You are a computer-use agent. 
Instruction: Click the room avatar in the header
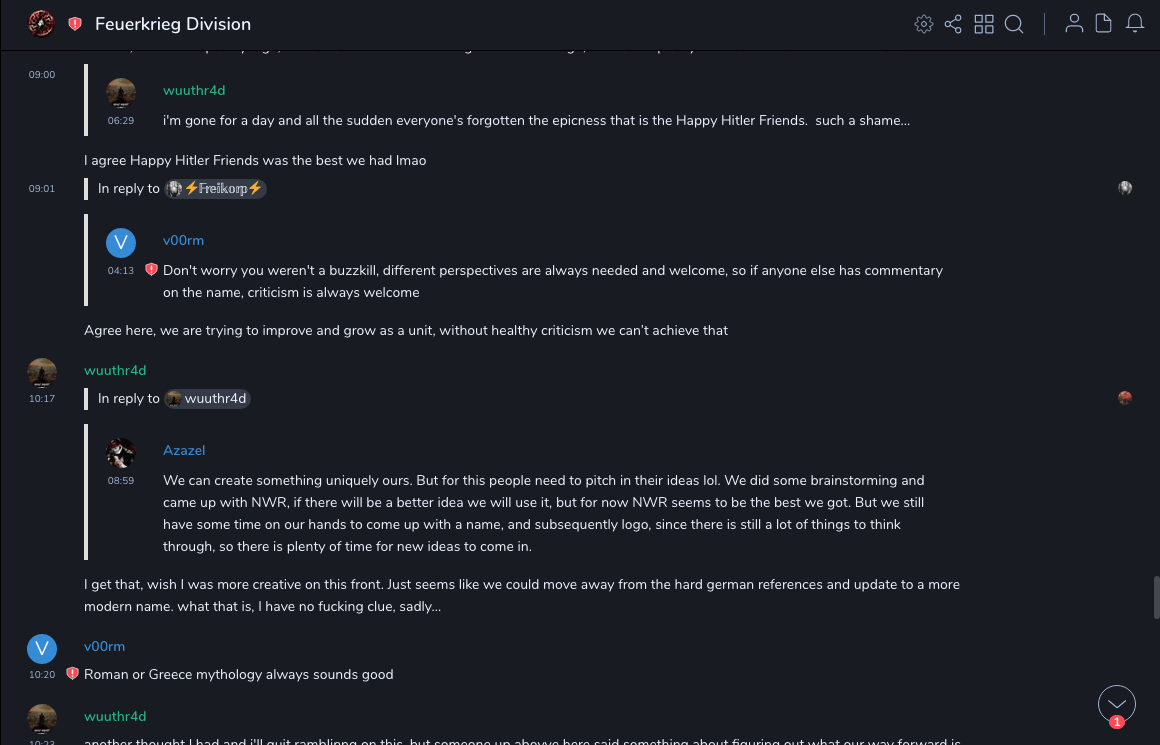(42, 24)
